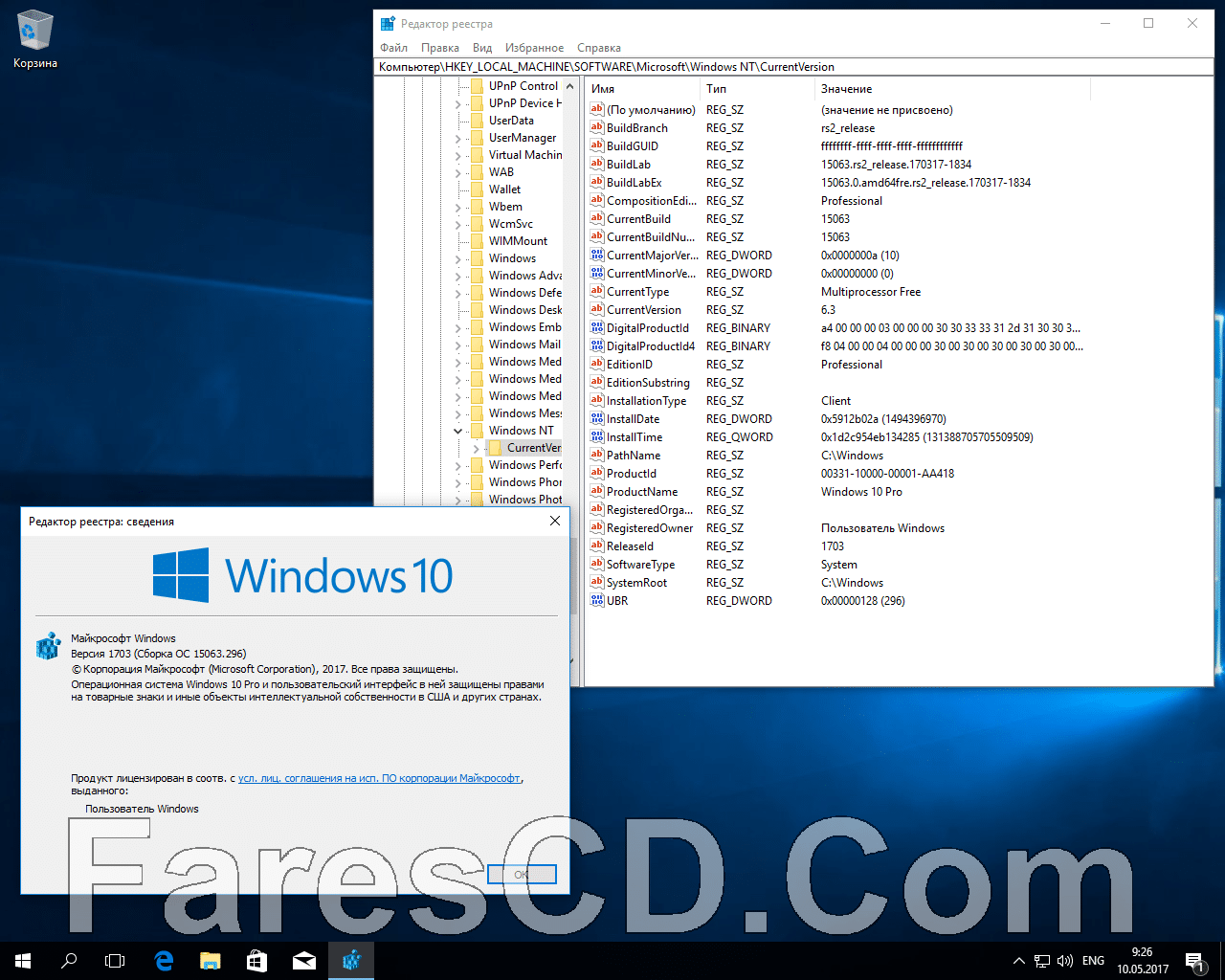
Task: Select the BuildBranch string value icon
Action: (x=597, y=127)
